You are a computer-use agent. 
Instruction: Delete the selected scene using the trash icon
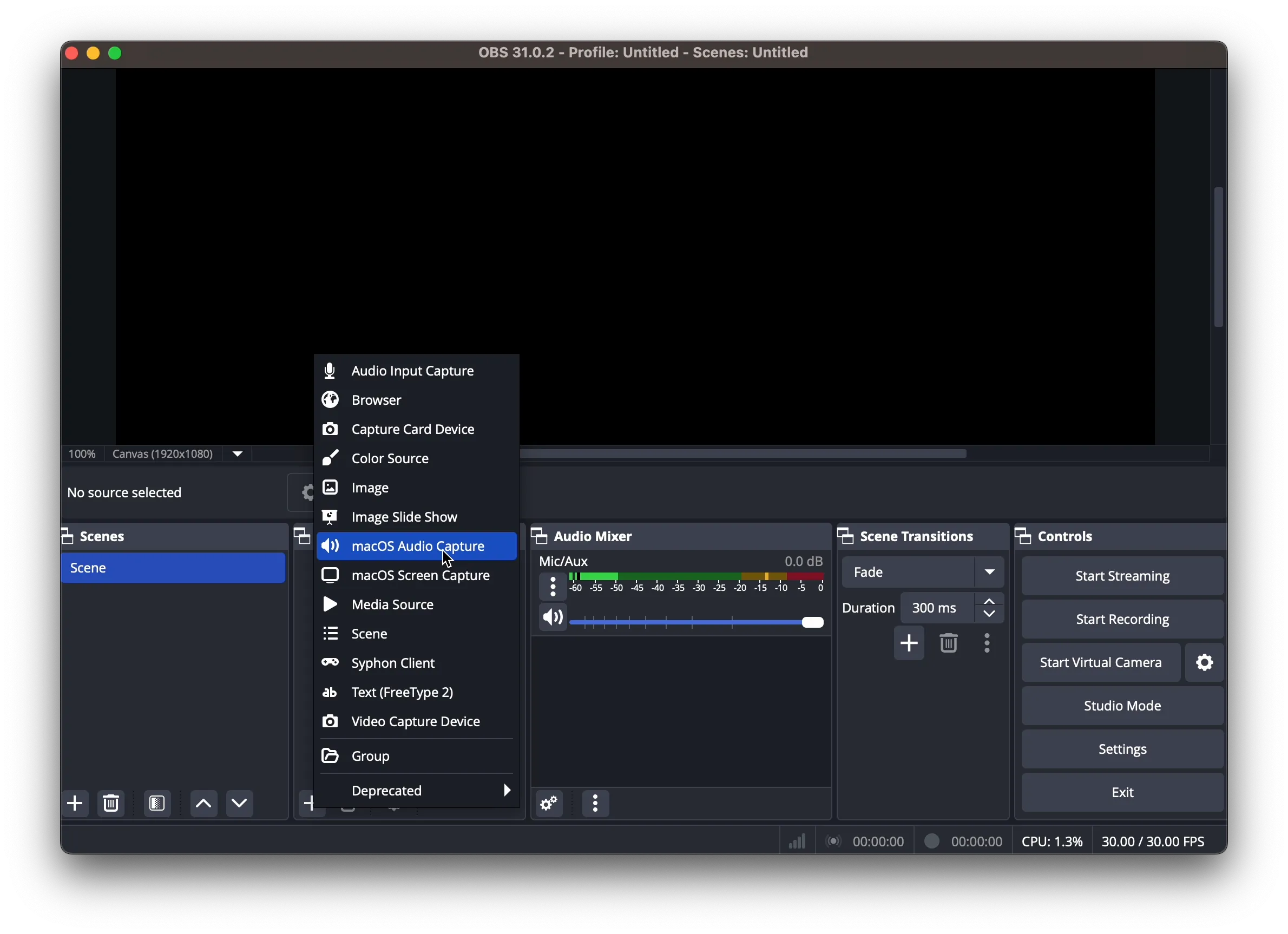pos(111,803)
